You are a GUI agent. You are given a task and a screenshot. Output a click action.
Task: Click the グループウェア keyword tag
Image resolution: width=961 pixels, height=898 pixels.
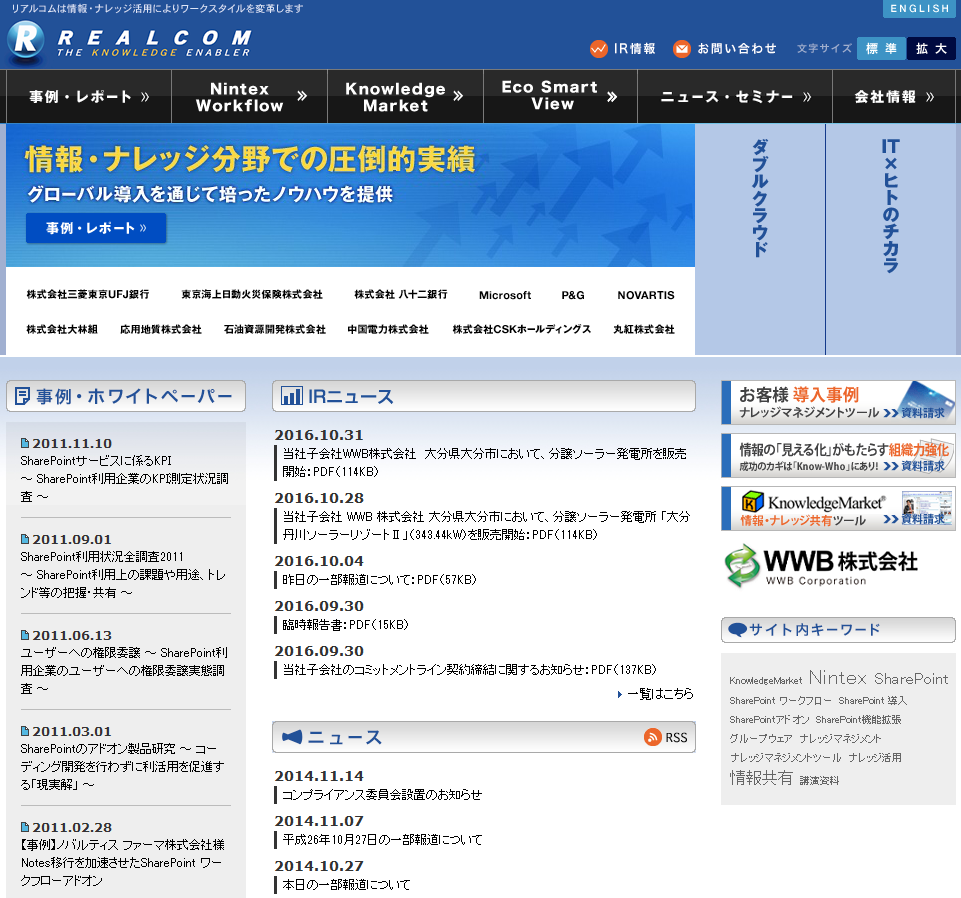(x=761, y=739)
